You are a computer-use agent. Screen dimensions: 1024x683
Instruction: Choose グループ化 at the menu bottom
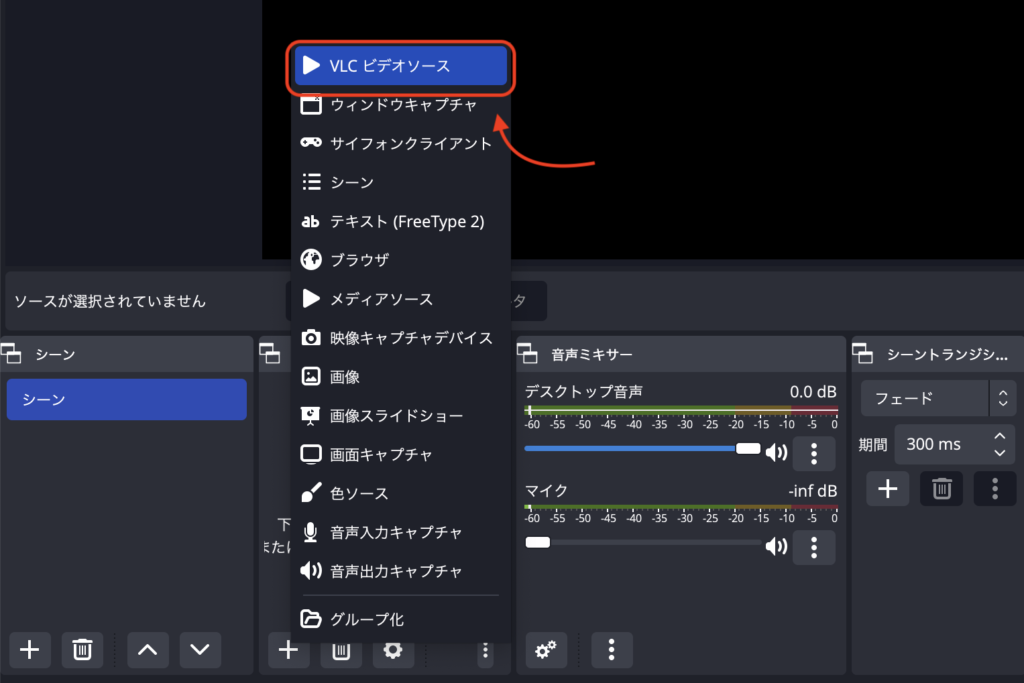point(400,619)
